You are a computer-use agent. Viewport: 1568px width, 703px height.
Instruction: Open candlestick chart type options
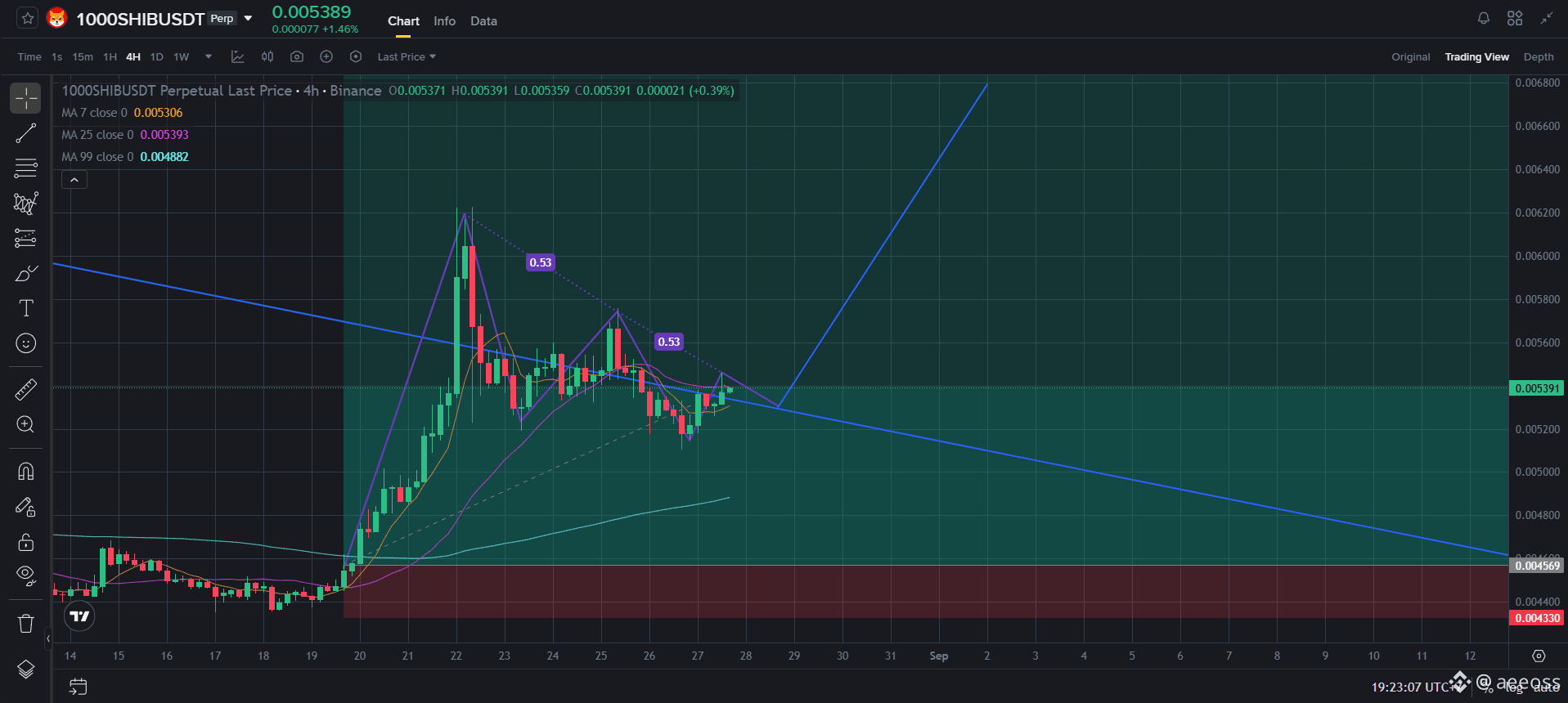pyautogui.click(x=267, y=56)
